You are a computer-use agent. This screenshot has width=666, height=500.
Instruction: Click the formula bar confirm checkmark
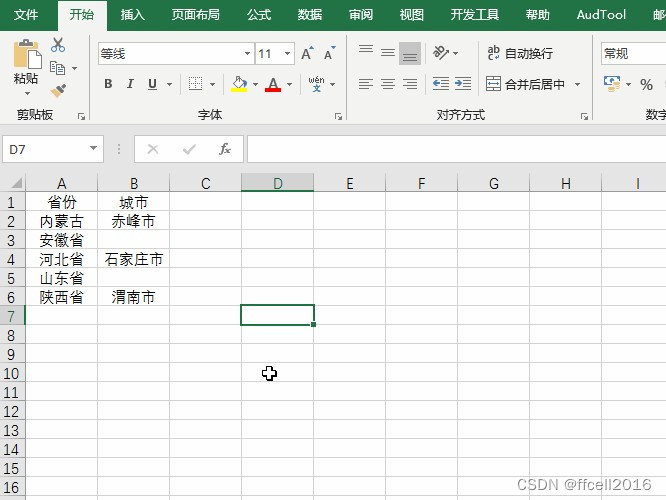coord(189,149)
